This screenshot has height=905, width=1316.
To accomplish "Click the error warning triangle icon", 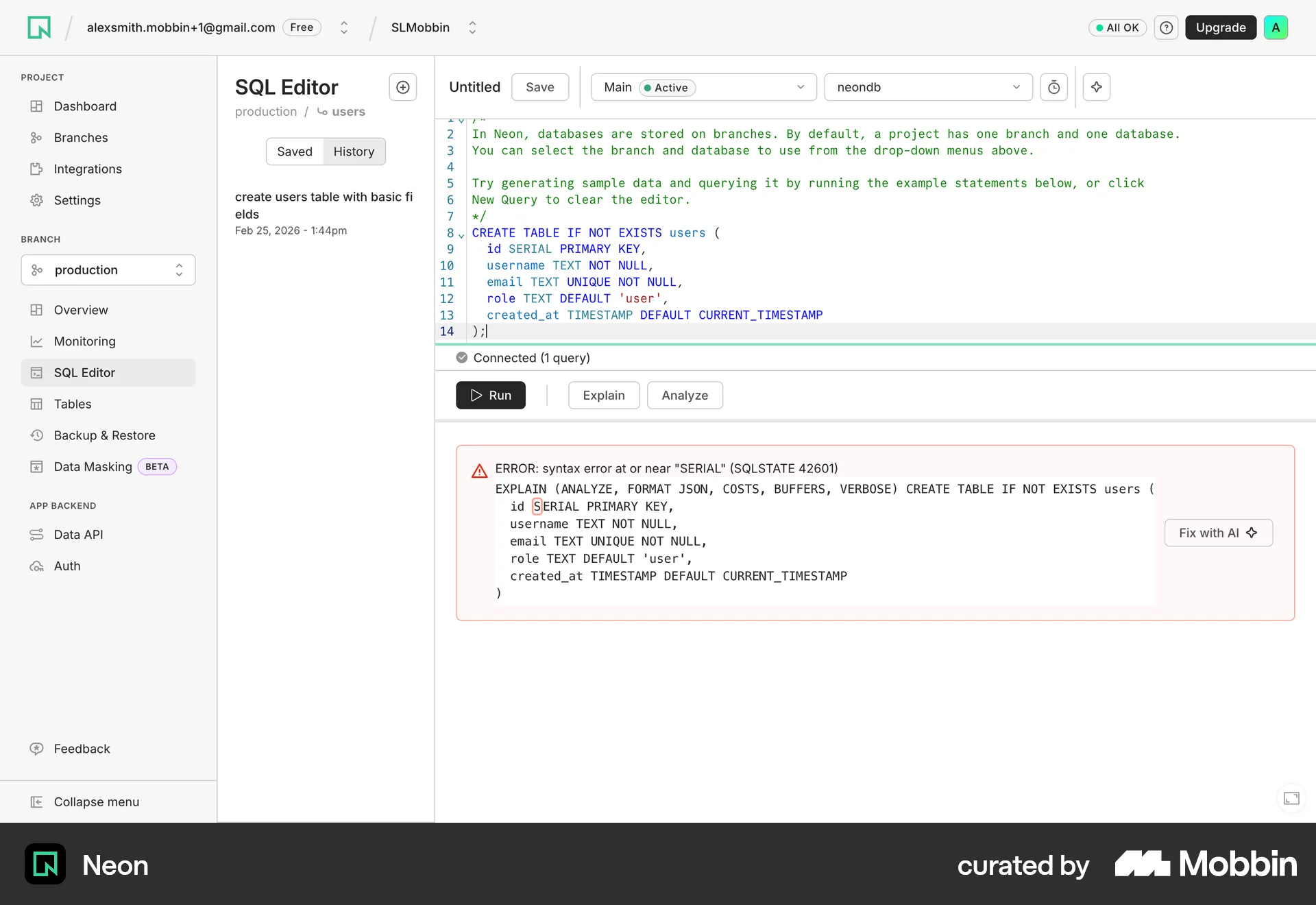I will point(479,471).
